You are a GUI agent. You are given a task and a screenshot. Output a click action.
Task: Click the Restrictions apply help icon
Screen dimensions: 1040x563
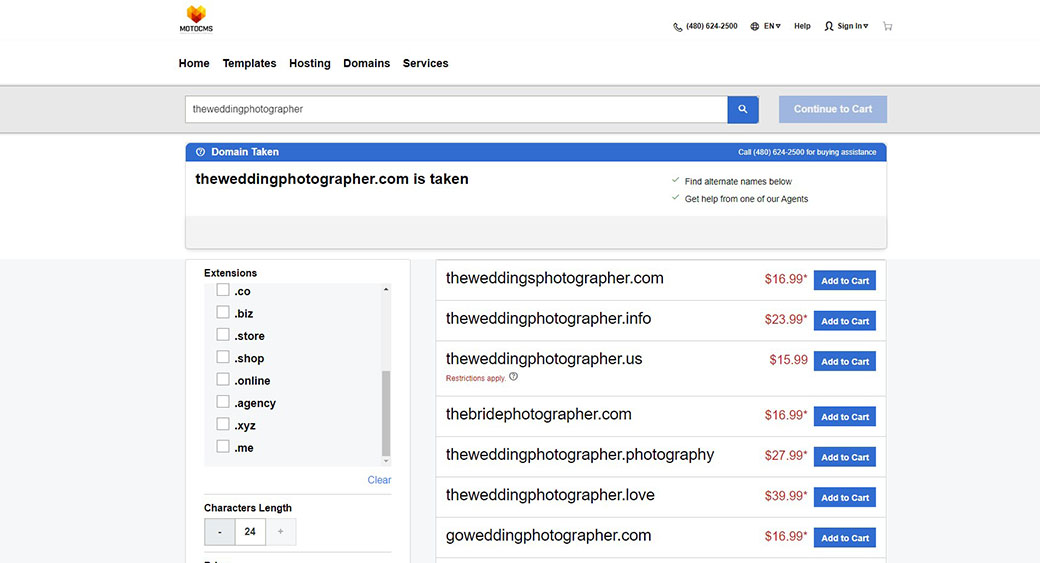coord(514,377)
